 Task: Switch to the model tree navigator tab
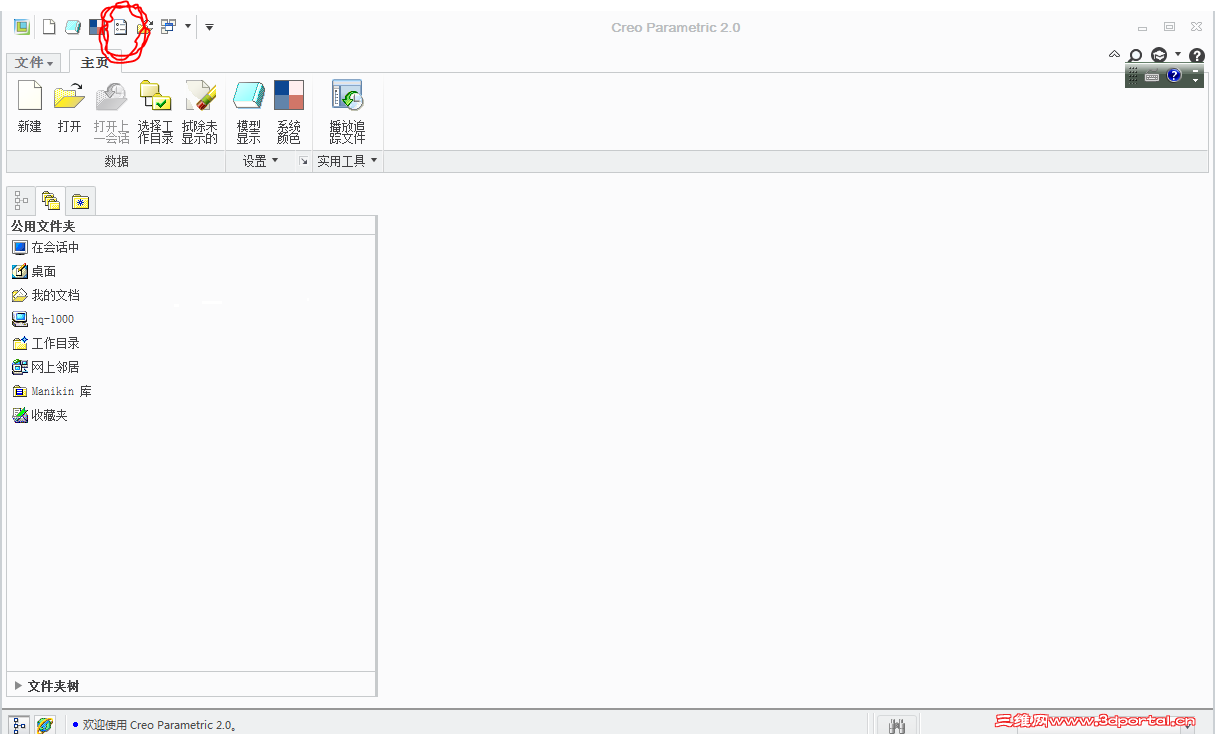tap(21, 201)
